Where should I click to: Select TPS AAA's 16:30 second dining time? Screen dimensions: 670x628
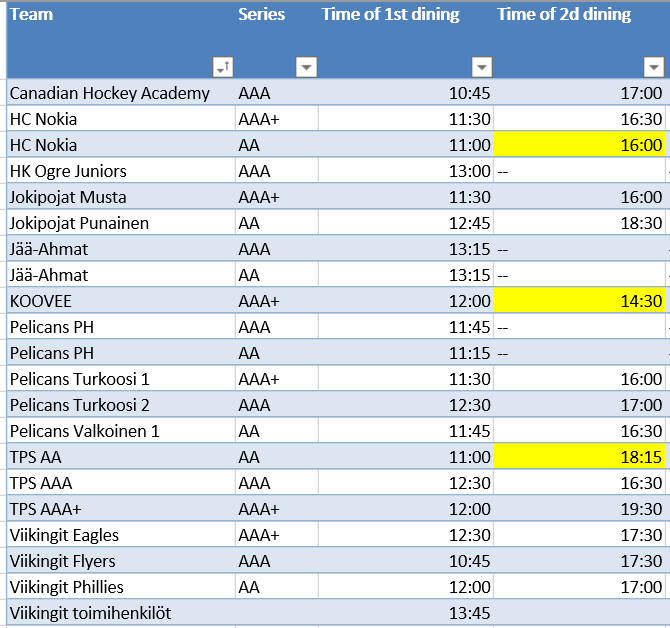coord(579,483)
